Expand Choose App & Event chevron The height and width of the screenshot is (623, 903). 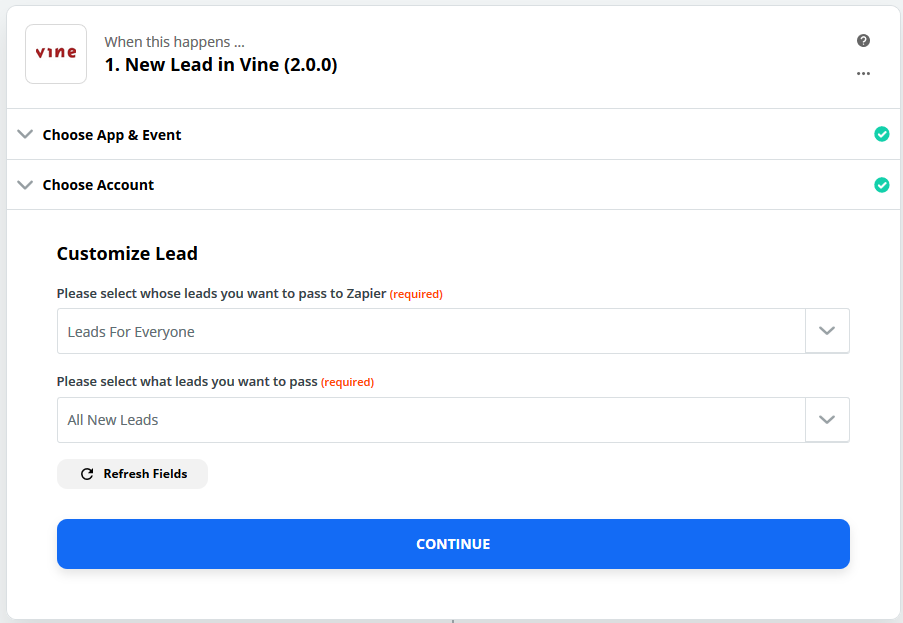[25, 134]
